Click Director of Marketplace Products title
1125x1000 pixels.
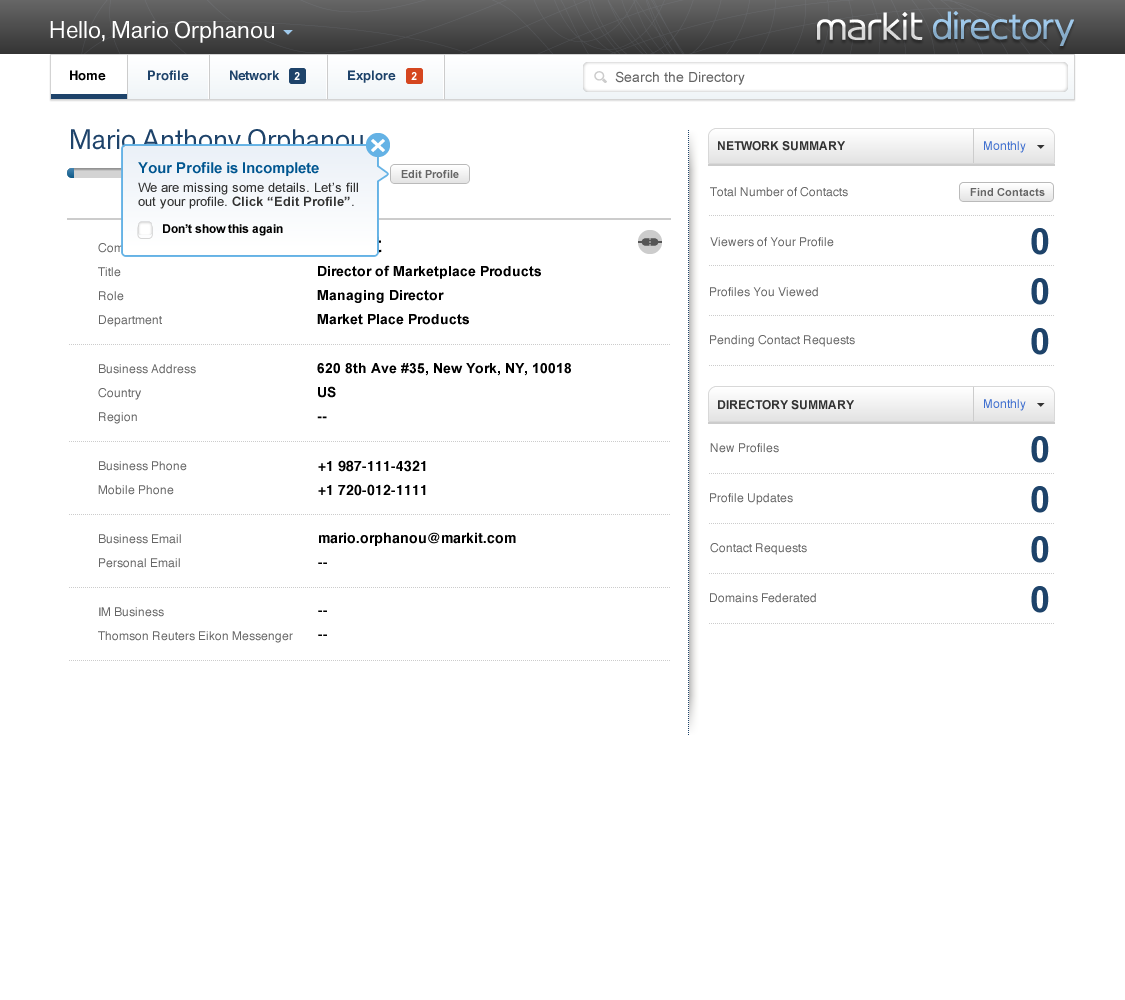click(429, 272)
